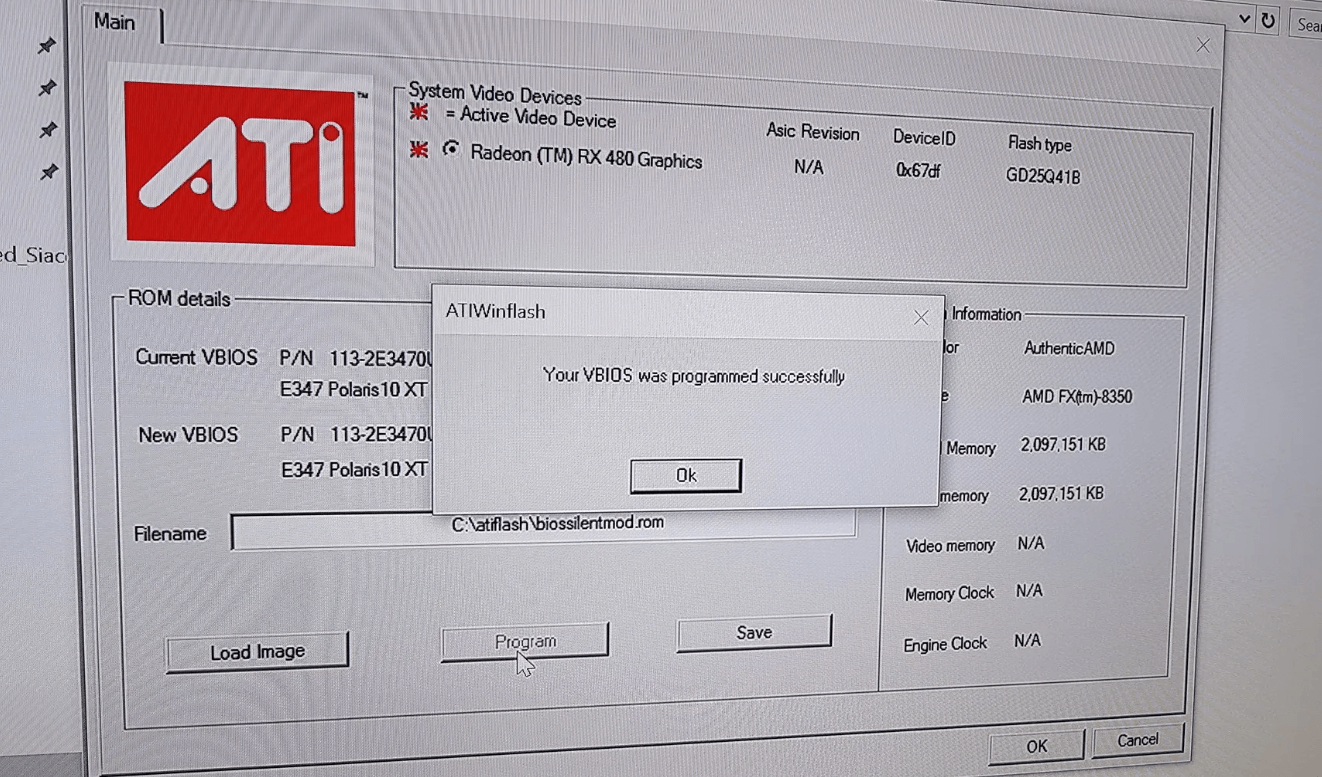Image resolution: width=1322 pixels, height=777 pixels.
Task: Click the Radeon (TM) RX 480 Graphics device label
Action: pos(586,157)
